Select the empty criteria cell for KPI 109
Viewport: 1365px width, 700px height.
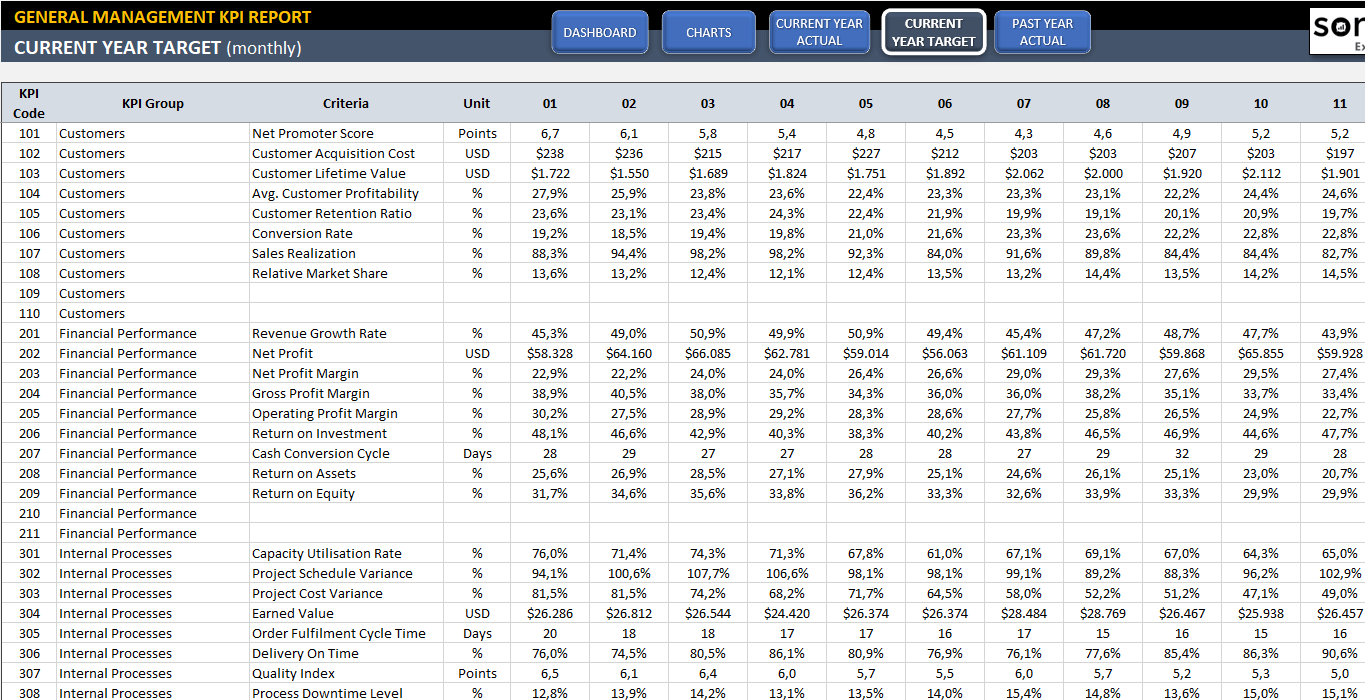[x=345, y=293]
